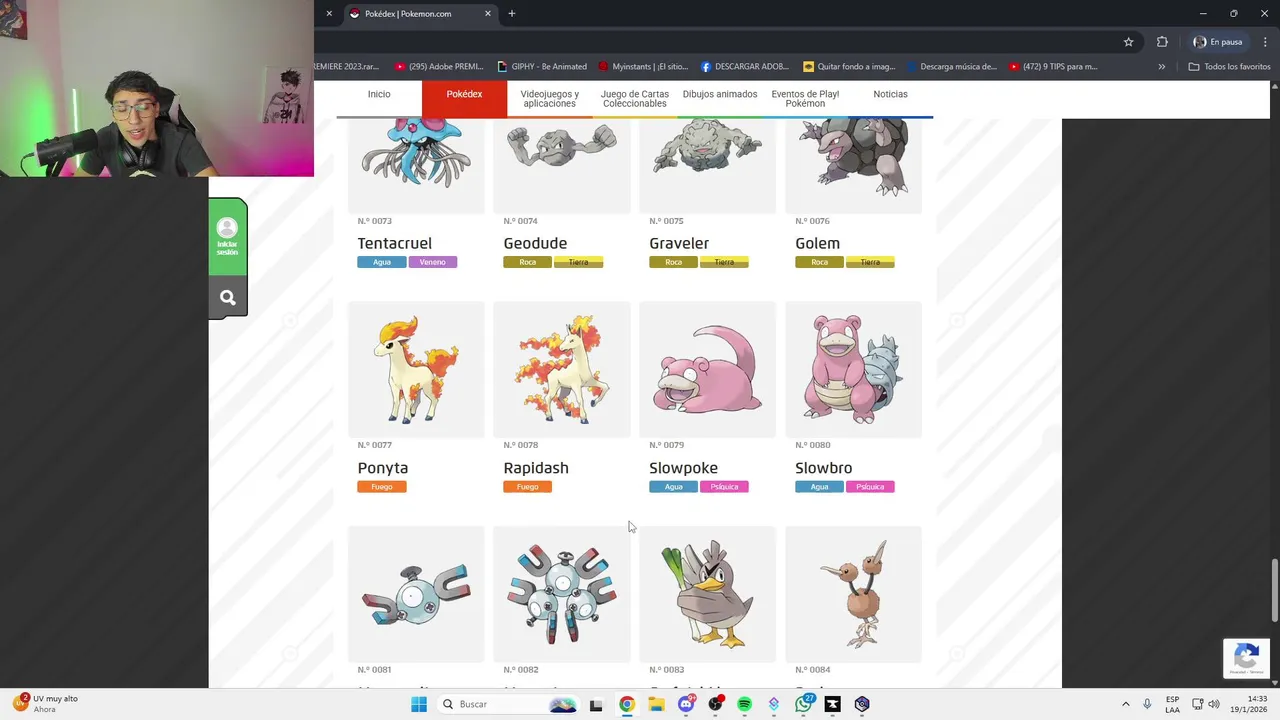
Task: Open the 'GIPHY - Be Animated' bookmark
Action: pos(541,67)
